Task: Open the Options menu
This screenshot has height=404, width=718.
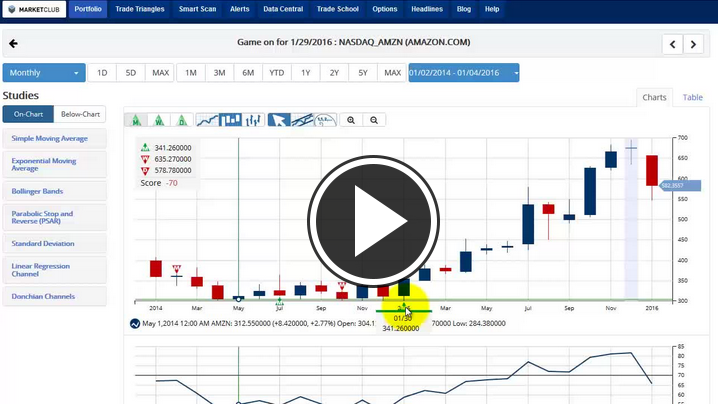Action: (x=385, y=9)
